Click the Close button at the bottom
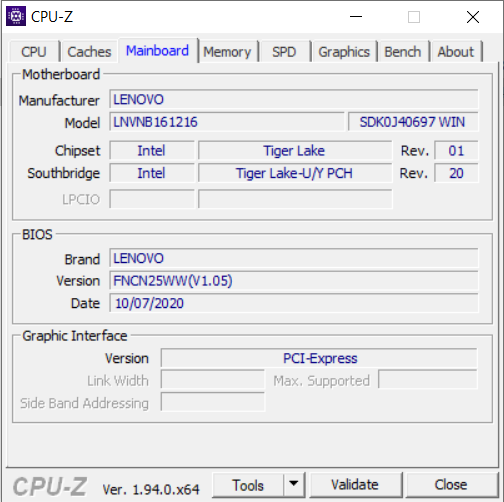Viewport: 504px width, 502px height. click(x=451, y=484)
